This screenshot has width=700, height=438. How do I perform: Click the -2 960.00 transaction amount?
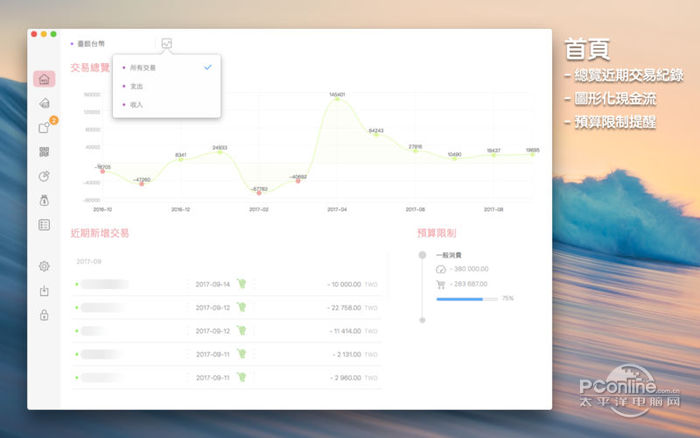(x=346, y=378)
